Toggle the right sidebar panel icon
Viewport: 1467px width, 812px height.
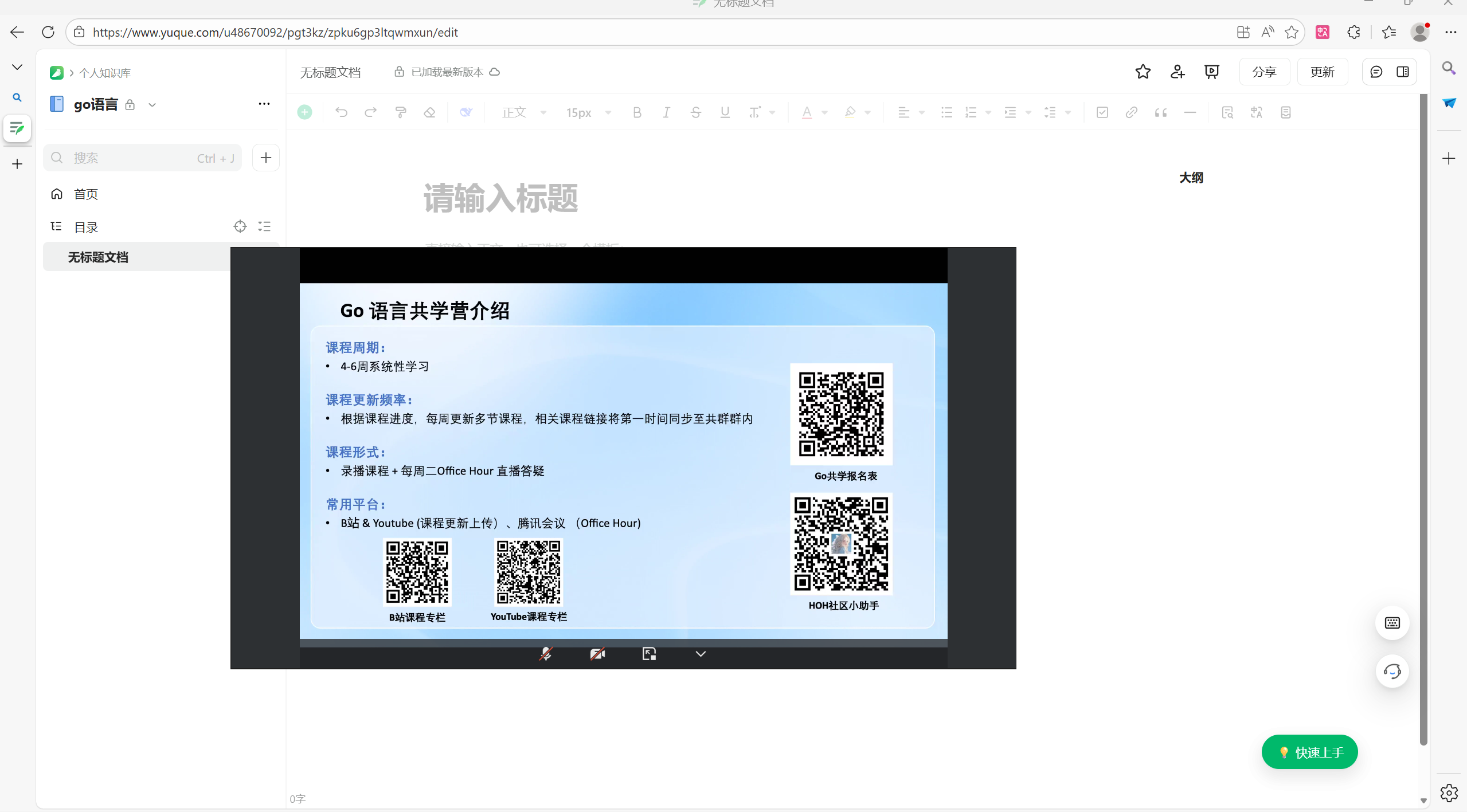click(1403, 72)
